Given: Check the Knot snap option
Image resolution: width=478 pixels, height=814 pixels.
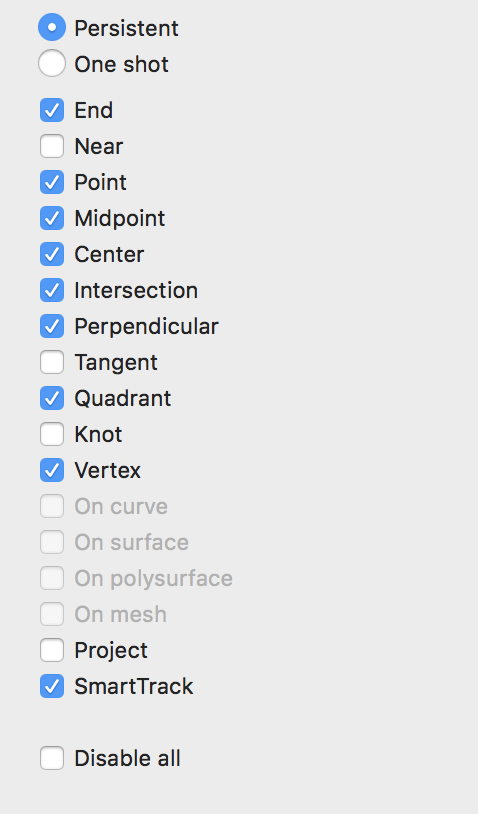Looking at the screenshot, I should pos(52,434).
